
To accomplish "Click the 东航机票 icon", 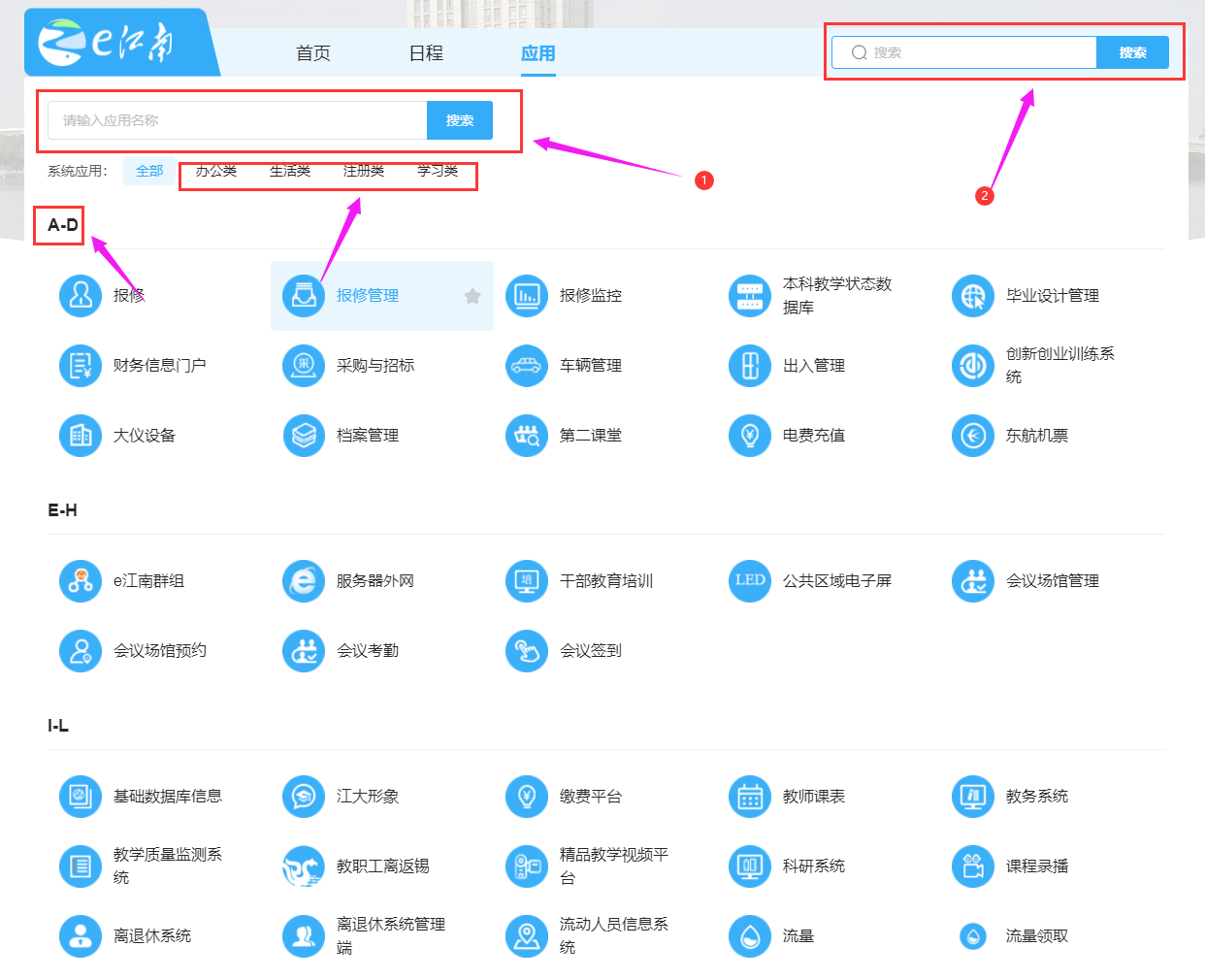I will 973,435.
